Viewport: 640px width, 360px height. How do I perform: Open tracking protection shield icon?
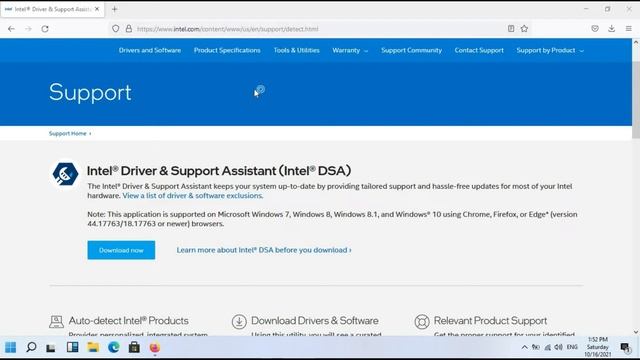coord(116,29)
